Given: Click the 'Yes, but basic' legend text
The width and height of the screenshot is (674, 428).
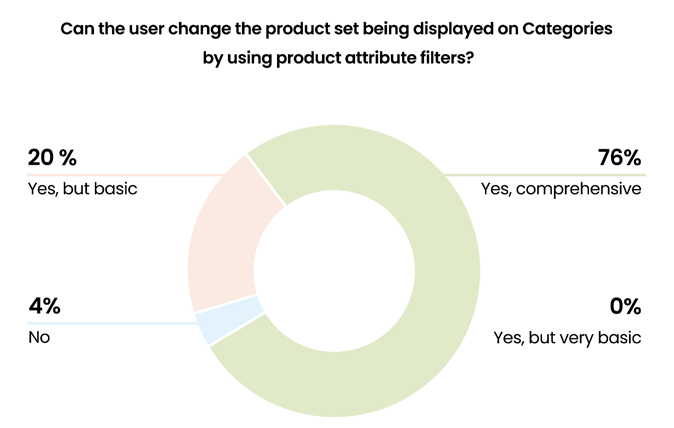Looking at the screenshot, I should 83,189.
